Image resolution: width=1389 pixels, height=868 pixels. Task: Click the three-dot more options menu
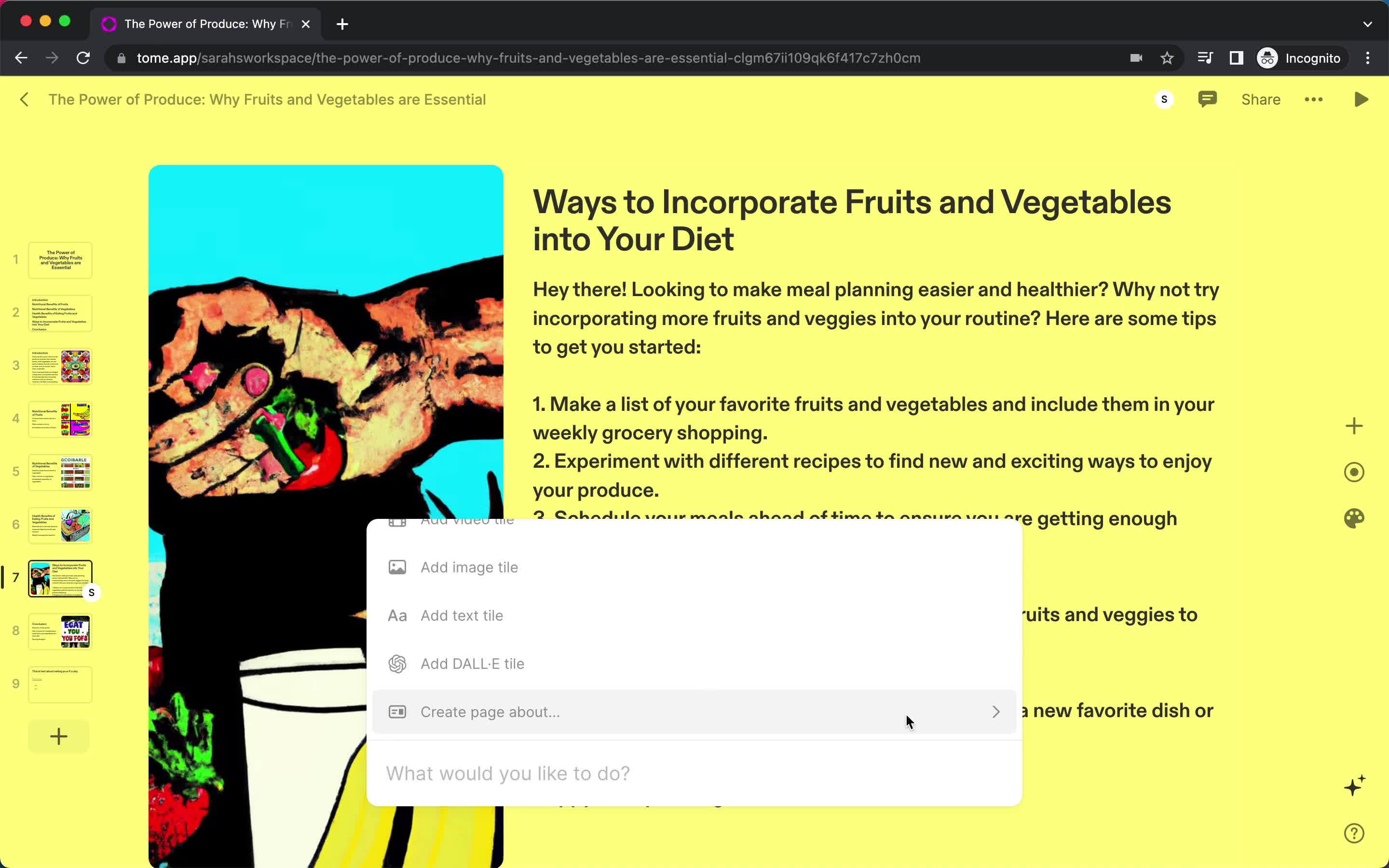[1313, 99]
